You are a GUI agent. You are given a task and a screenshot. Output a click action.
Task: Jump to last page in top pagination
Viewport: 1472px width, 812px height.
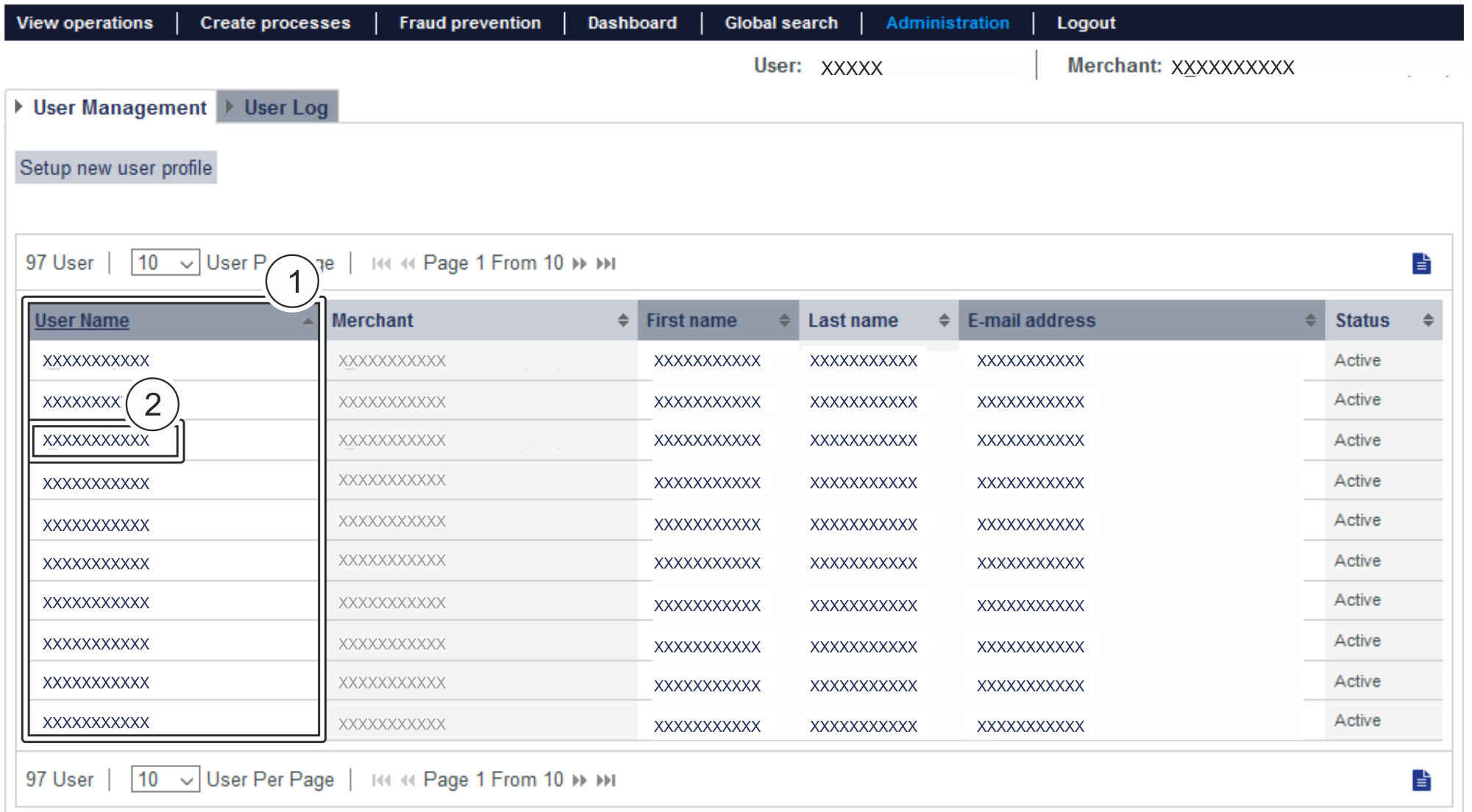[606, 263]
